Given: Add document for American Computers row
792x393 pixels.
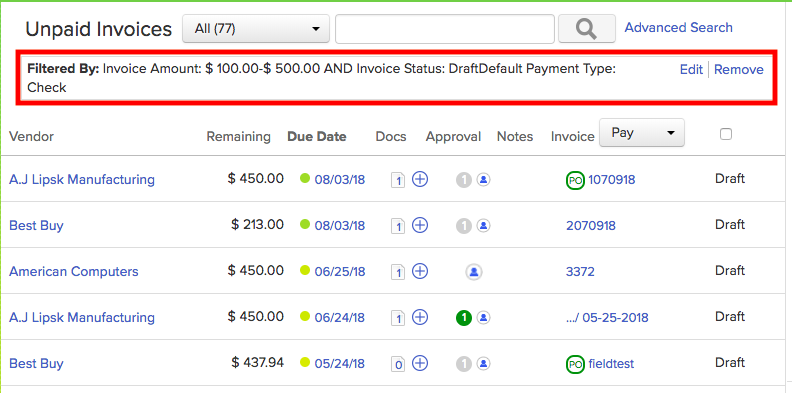Looking at the screenshot, I should coord(420,271).
